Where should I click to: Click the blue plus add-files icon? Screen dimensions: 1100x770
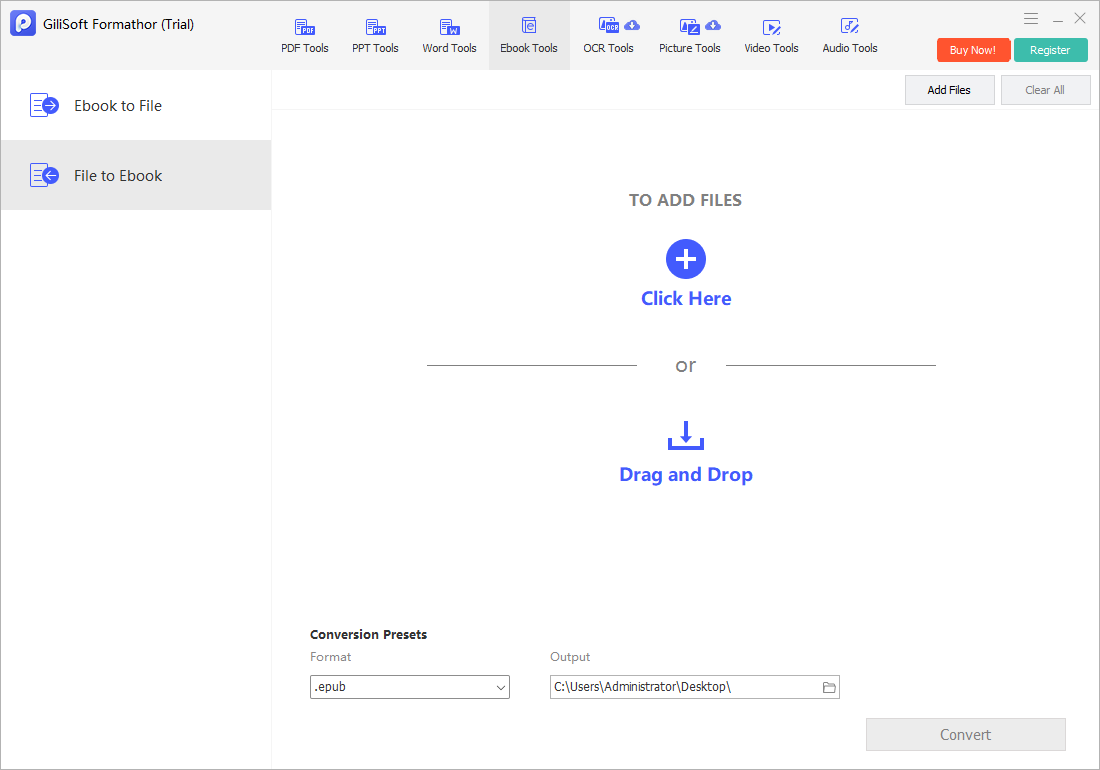tap(685, 259)
